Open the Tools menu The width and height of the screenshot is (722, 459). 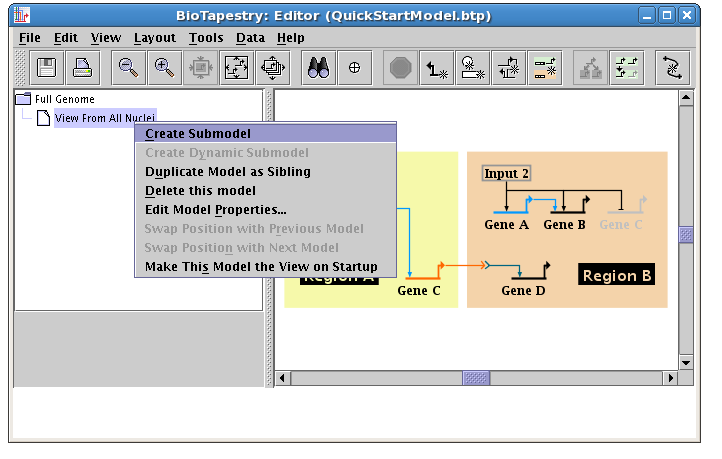[205, 38]
